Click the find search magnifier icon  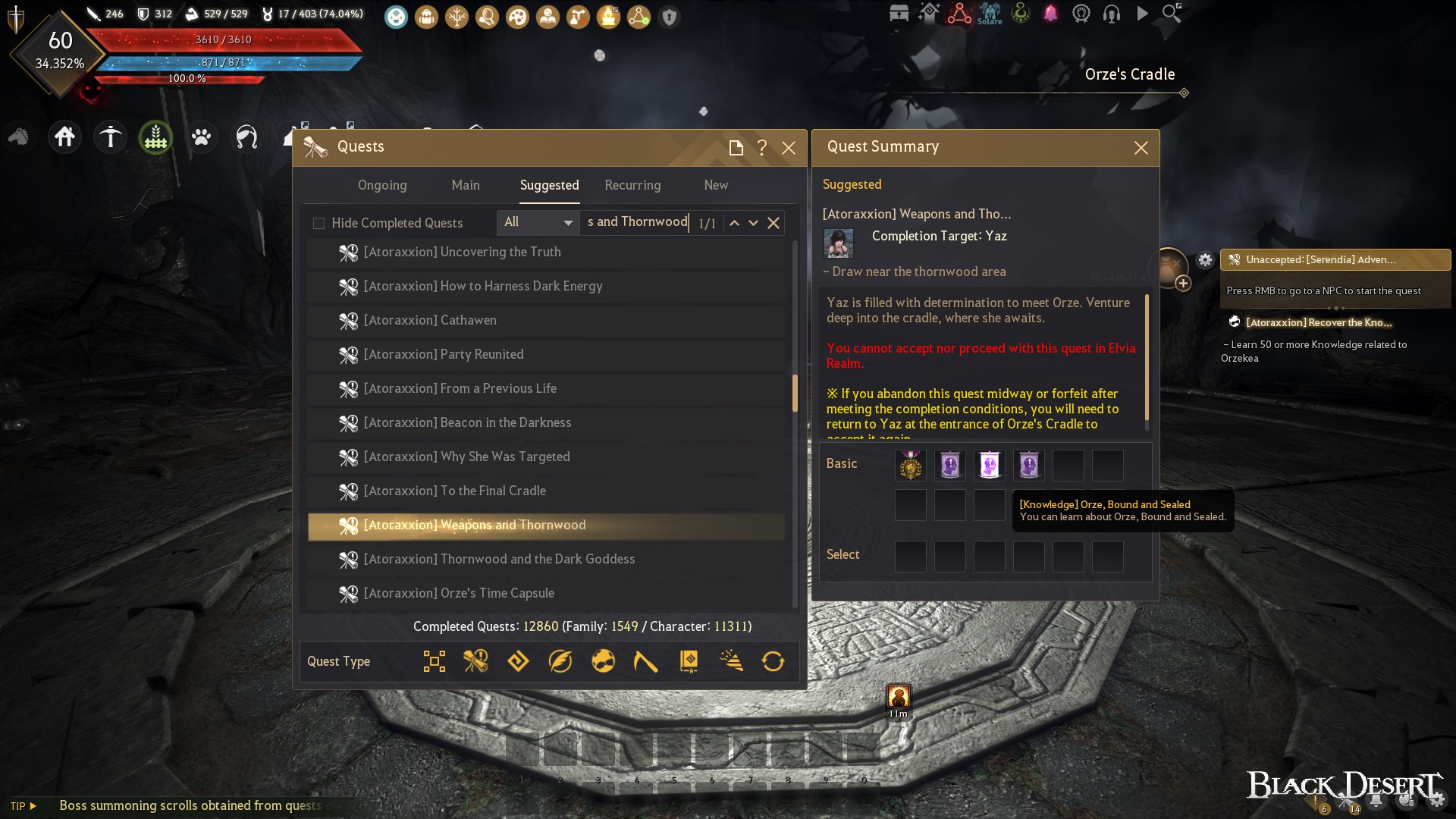click(1172, 13)
